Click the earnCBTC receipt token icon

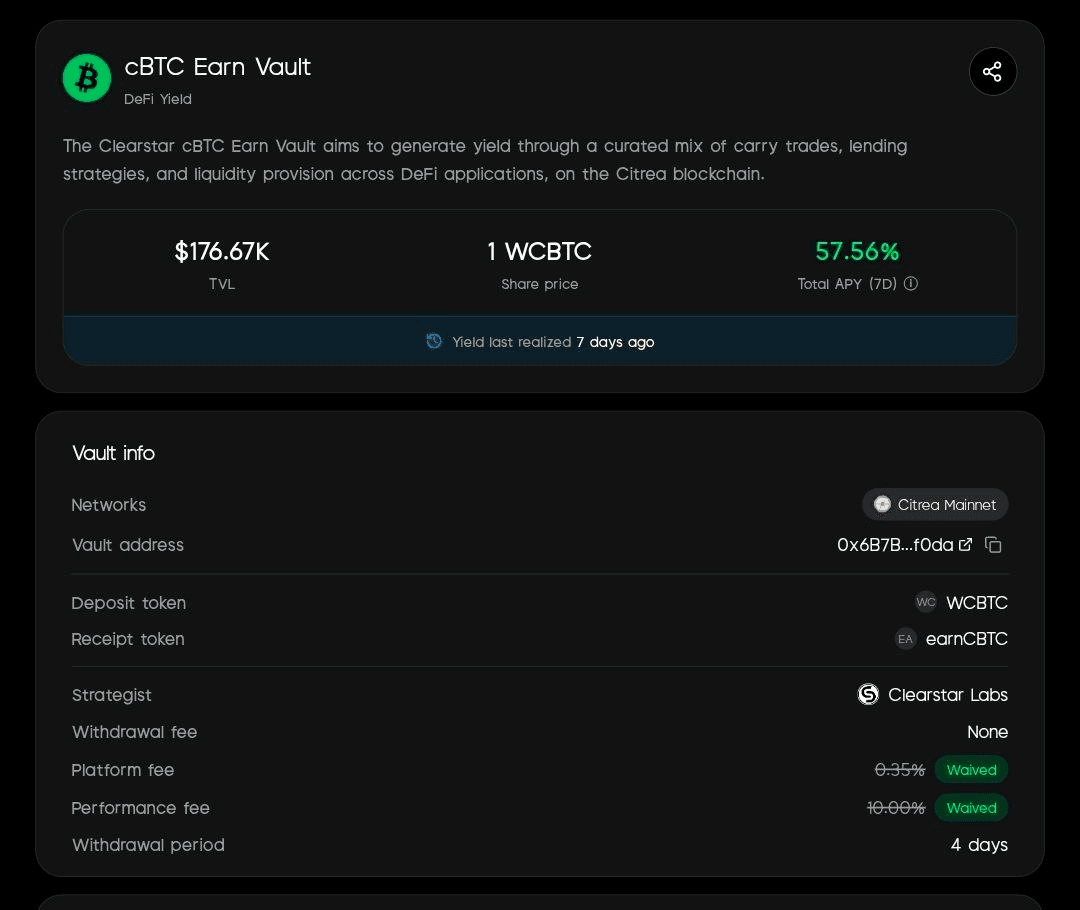[905, 639]
